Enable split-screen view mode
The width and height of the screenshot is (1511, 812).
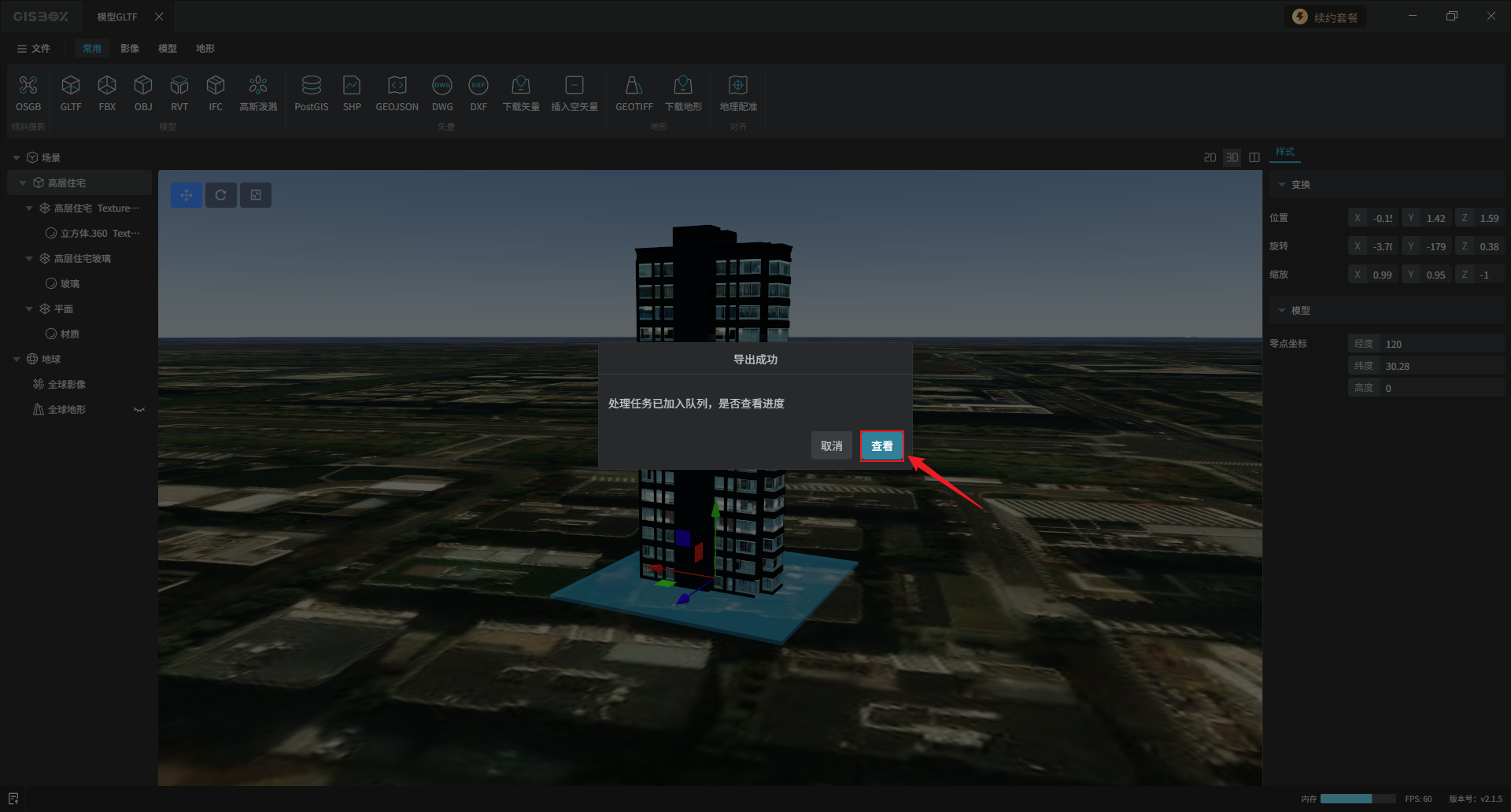[1254, 157]
